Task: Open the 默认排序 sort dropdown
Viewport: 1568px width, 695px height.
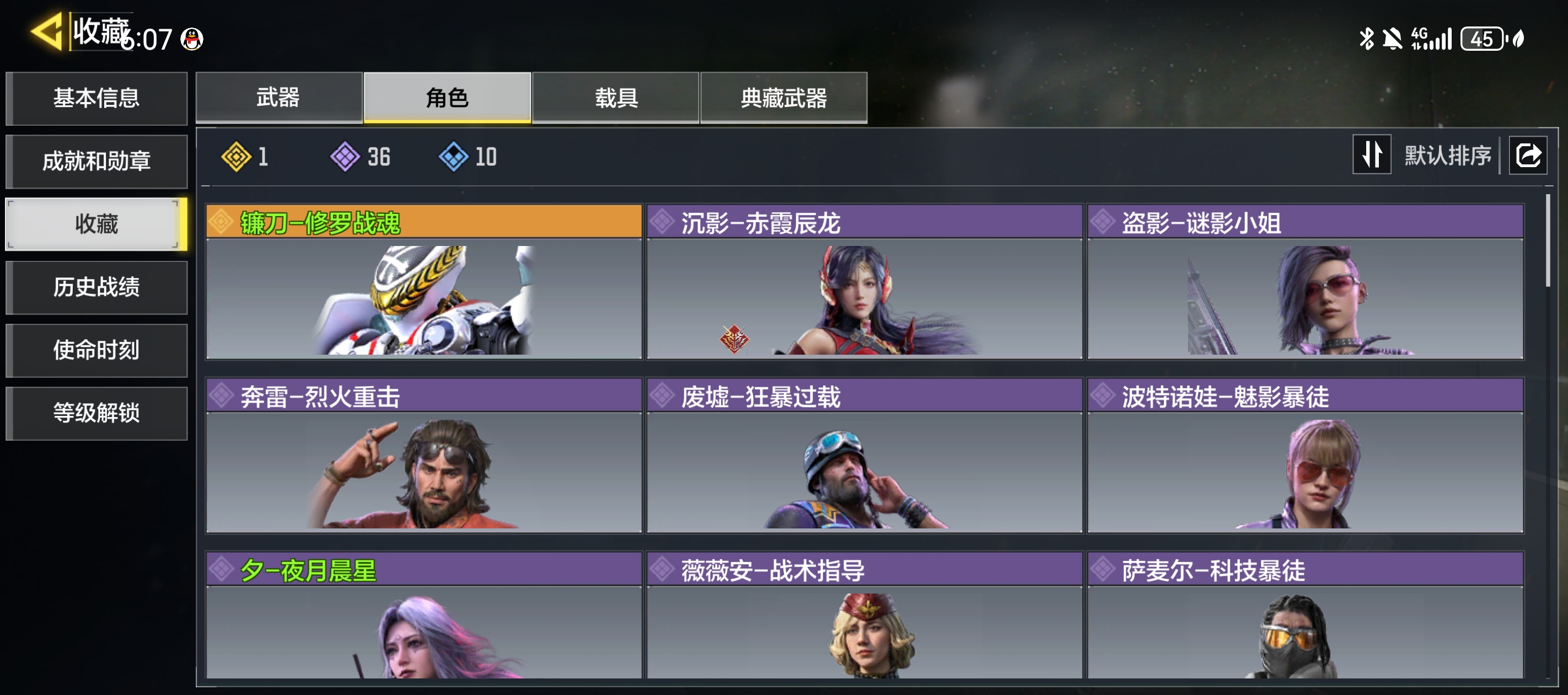Action: pyautogui.click(x=1447, y=156)
